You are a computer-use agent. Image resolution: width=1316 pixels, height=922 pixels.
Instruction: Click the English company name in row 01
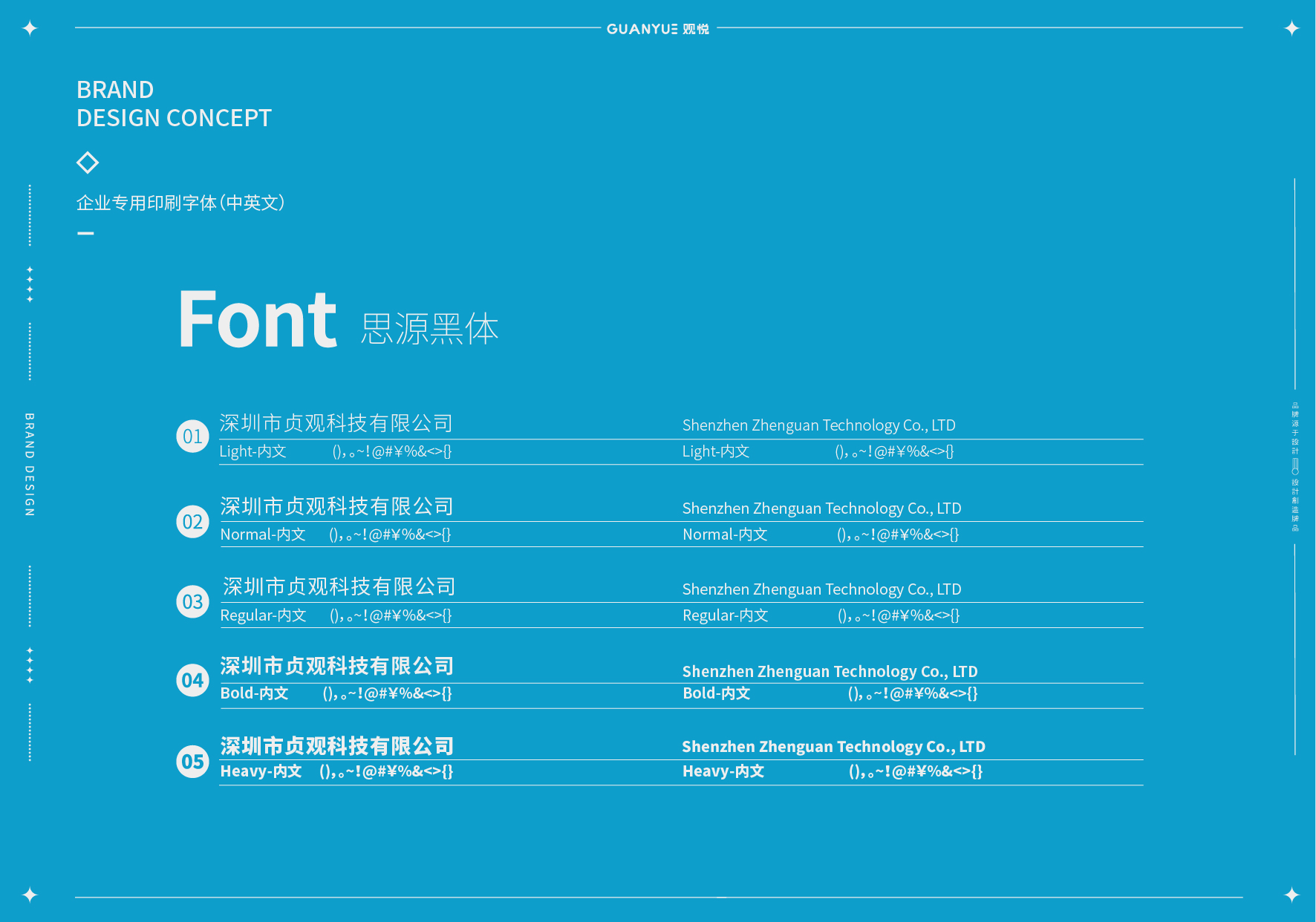pyautogui.click(x=818, y=425)
